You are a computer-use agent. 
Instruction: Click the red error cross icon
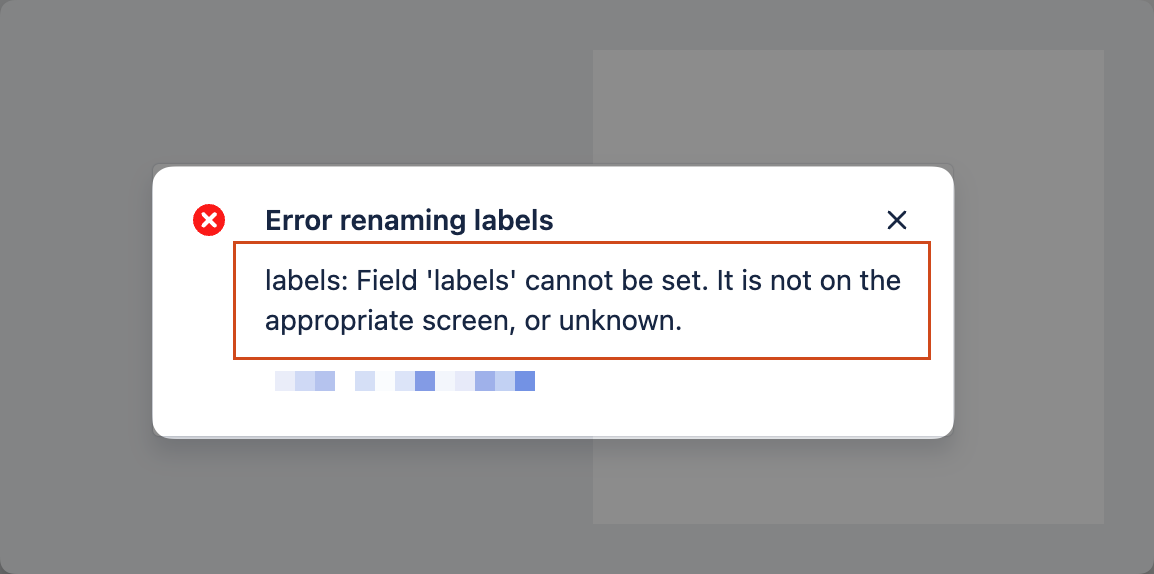(209, 220)
